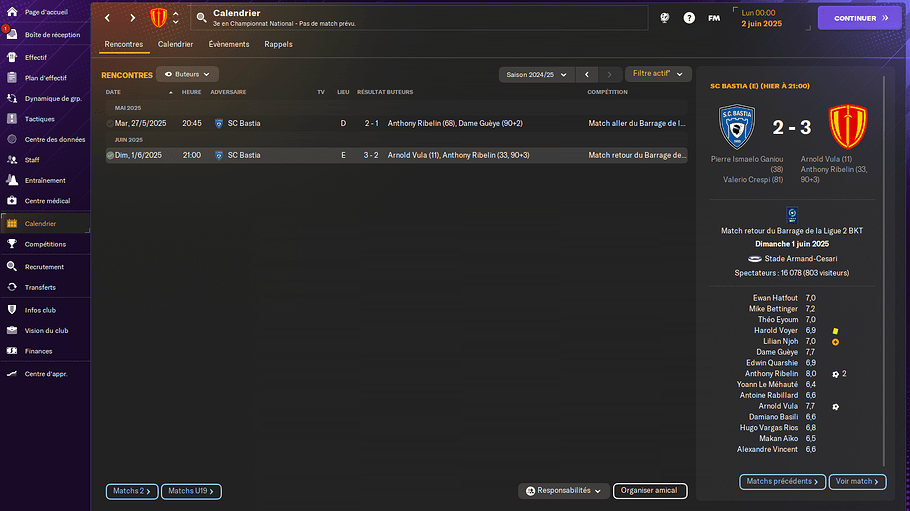Open the Tactiques sidebar icon

click(x=12, y=119)
